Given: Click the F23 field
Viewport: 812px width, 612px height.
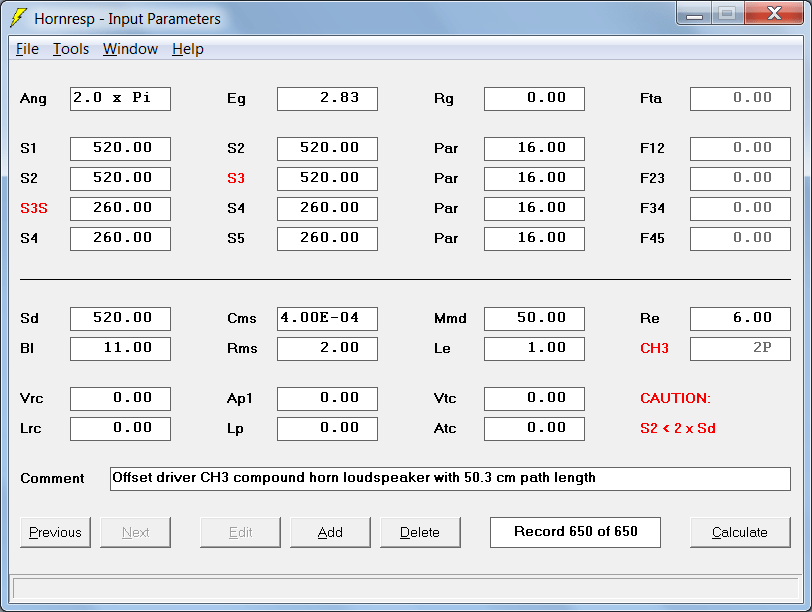Looking at the screenshot, I should (741, 179).
